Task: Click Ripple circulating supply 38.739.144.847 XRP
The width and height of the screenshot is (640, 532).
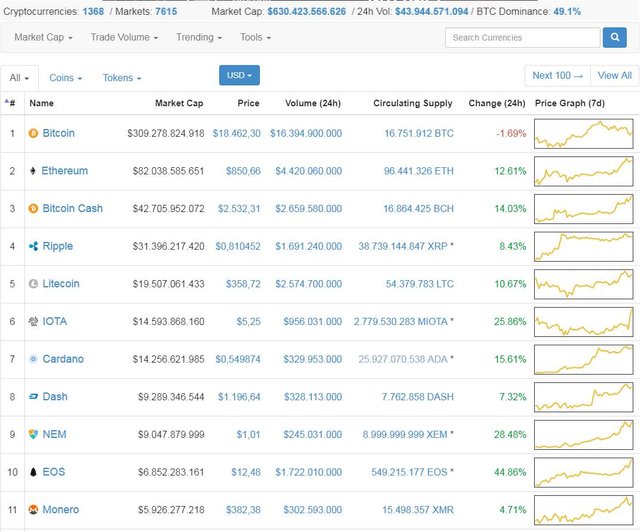Action: tap(403, 246)
